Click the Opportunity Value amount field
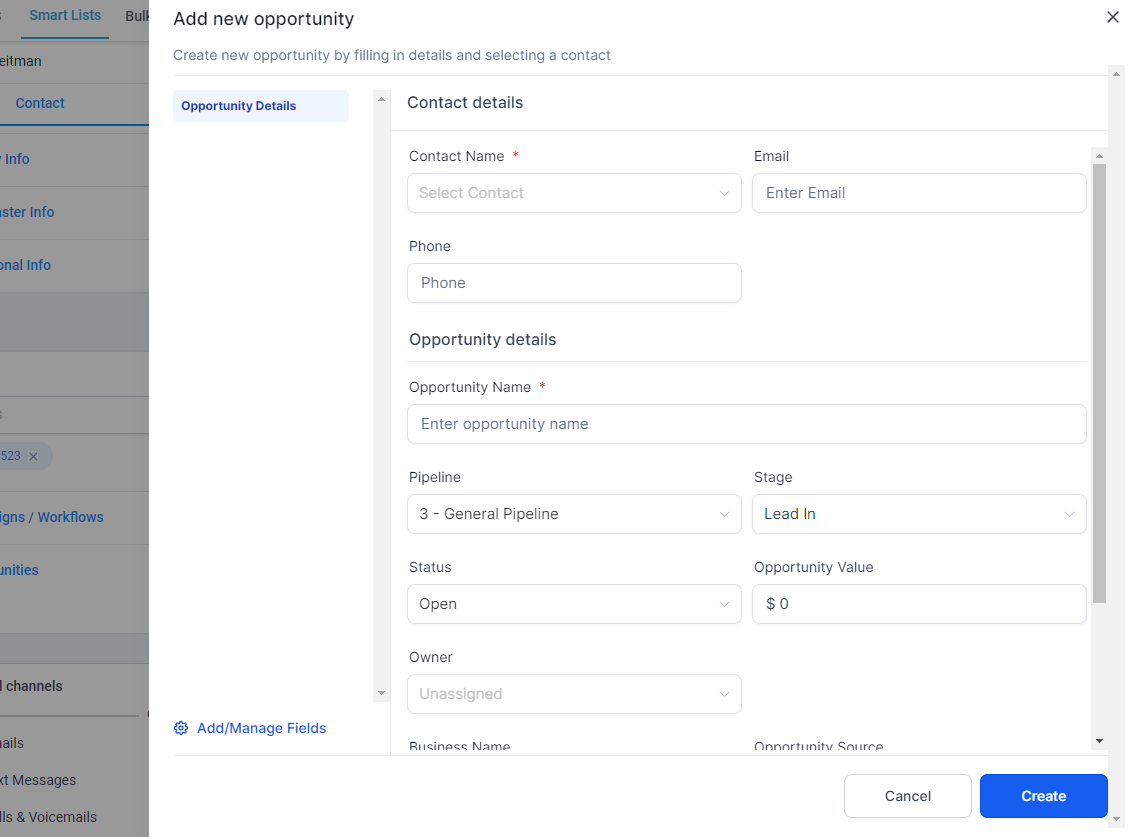This screenshot has width=1132, height=837. [918, 604]
